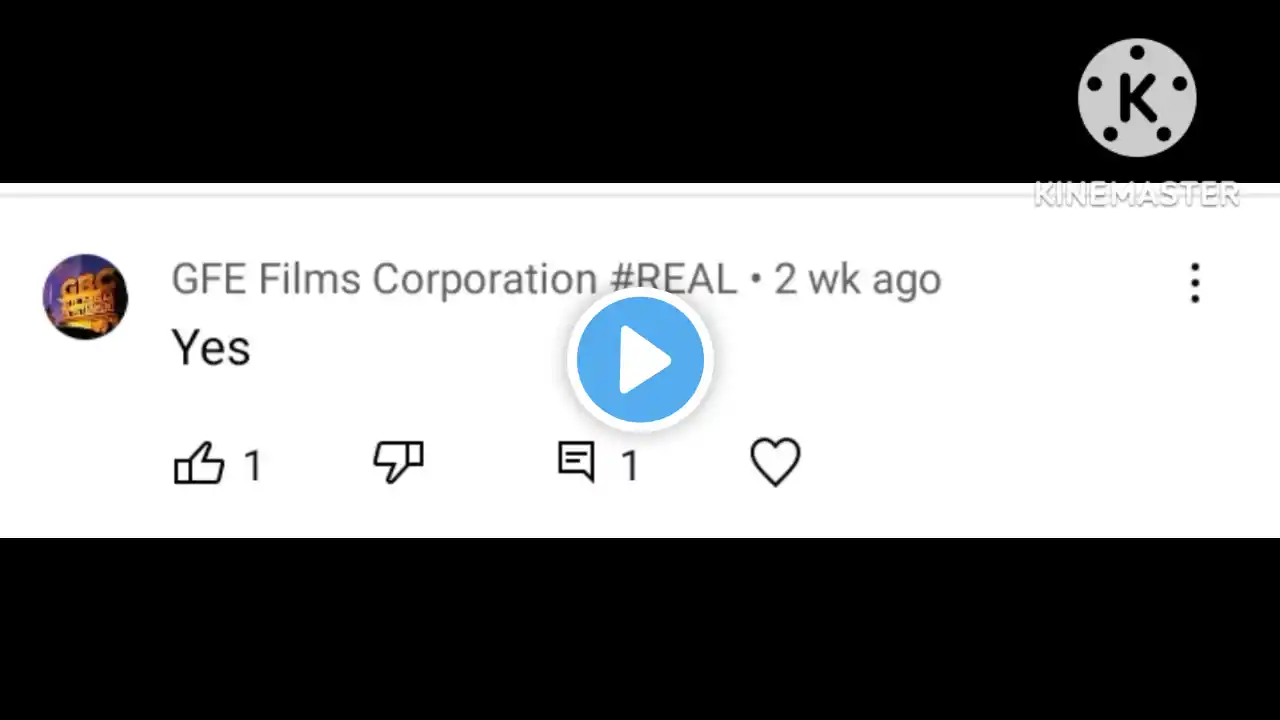Dislike the comment with thumbs-down icon
The height and width of the screenshot is (720, 1280).
pos(398,463)
